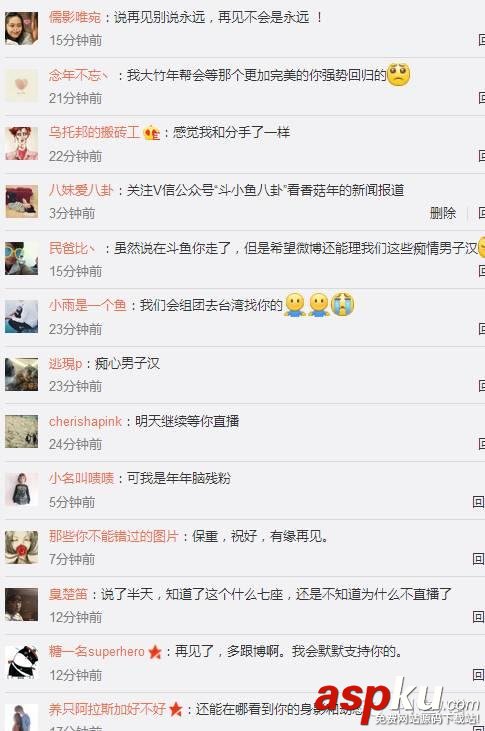Reply to the 那些你不能错过的图片 comment

click(x=478, y=559)
